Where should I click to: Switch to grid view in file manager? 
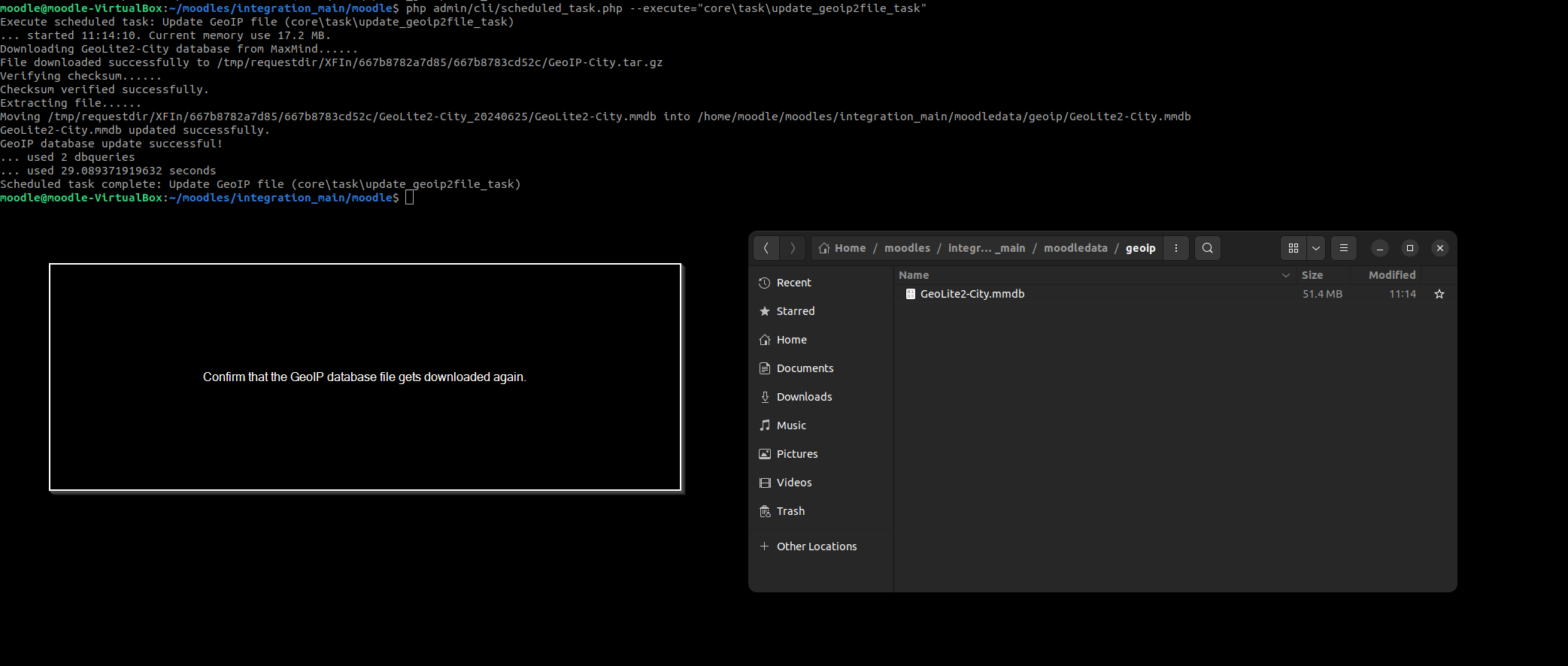1294,248
